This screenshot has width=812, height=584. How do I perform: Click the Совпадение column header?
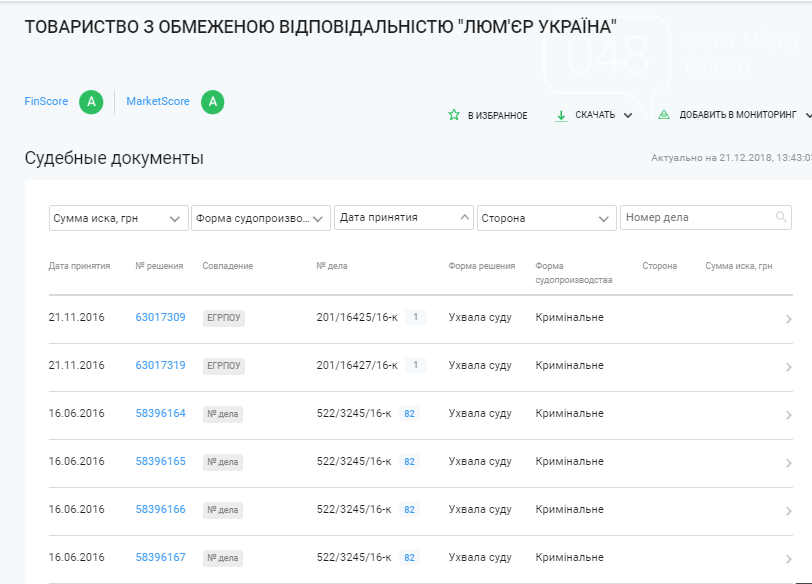point(228,266)
